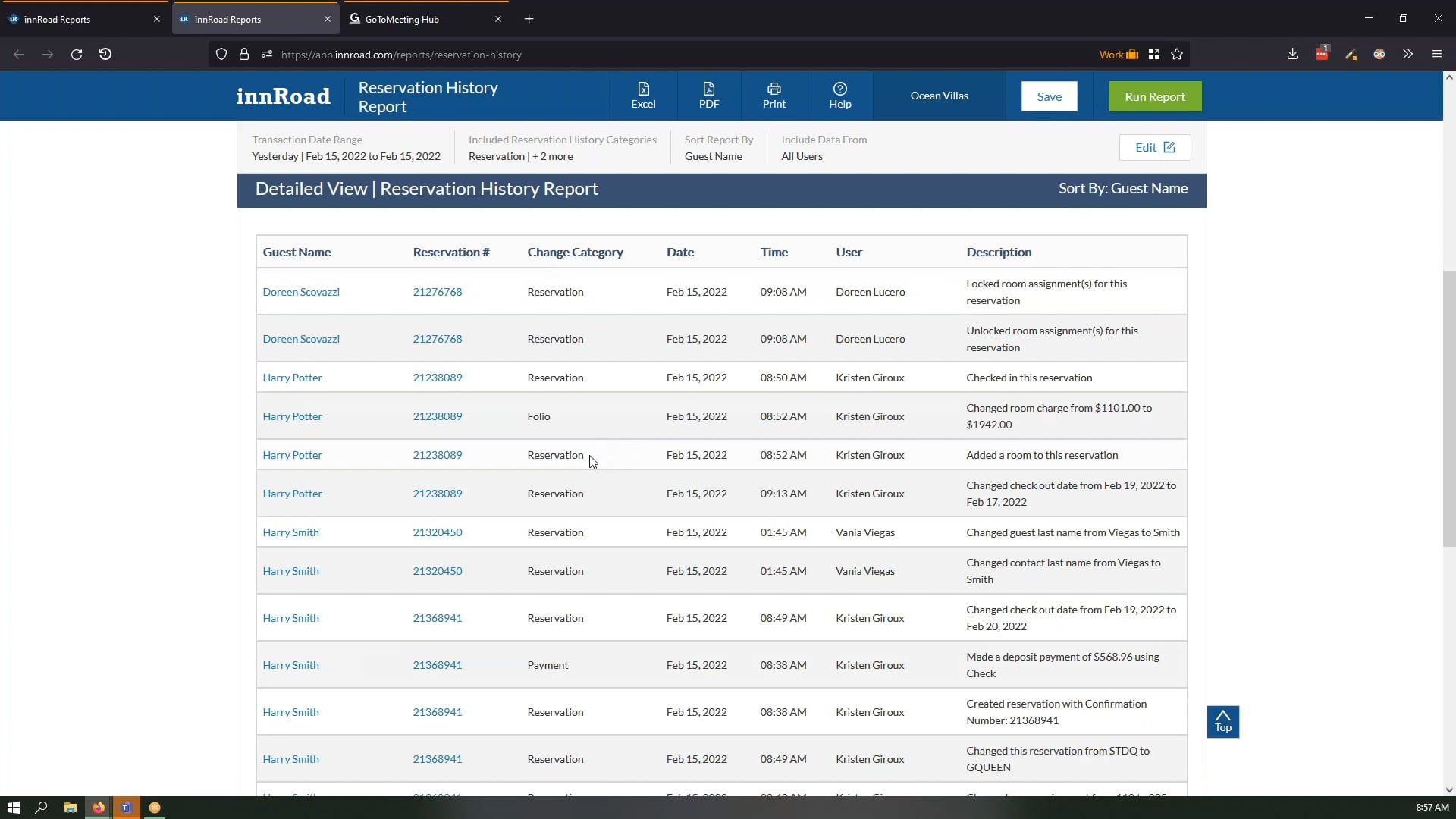This screenshot has width=1456, height=819.
Task: Open the Firefox application hamburger menu
Action: click(1436, 54)
